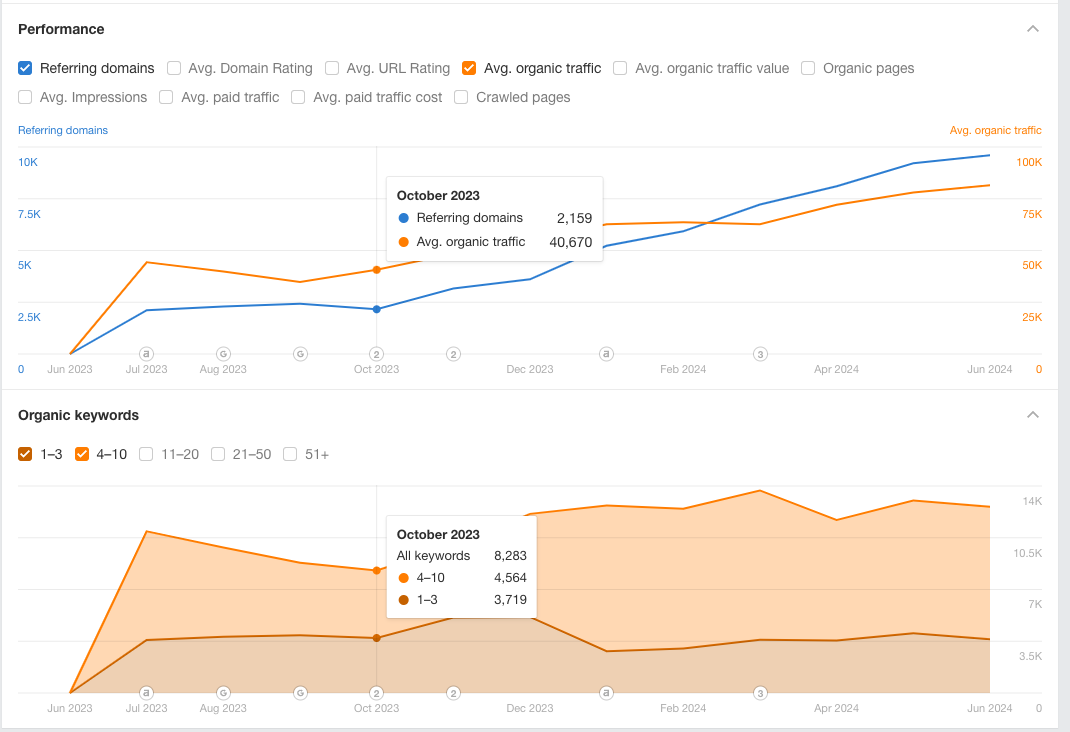
Task: Click the blue Referring domains point at October 2023
Action: pyautogui.click(x=377, y=310)
